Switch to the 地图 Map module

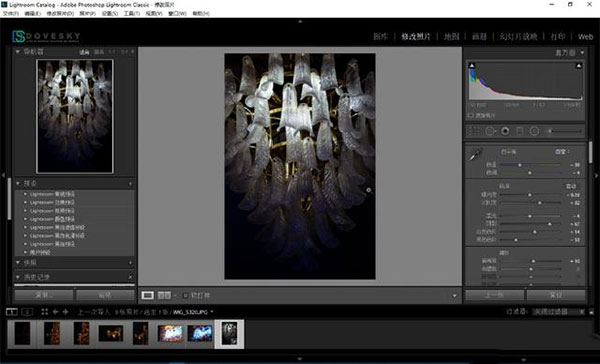point(451,36)
